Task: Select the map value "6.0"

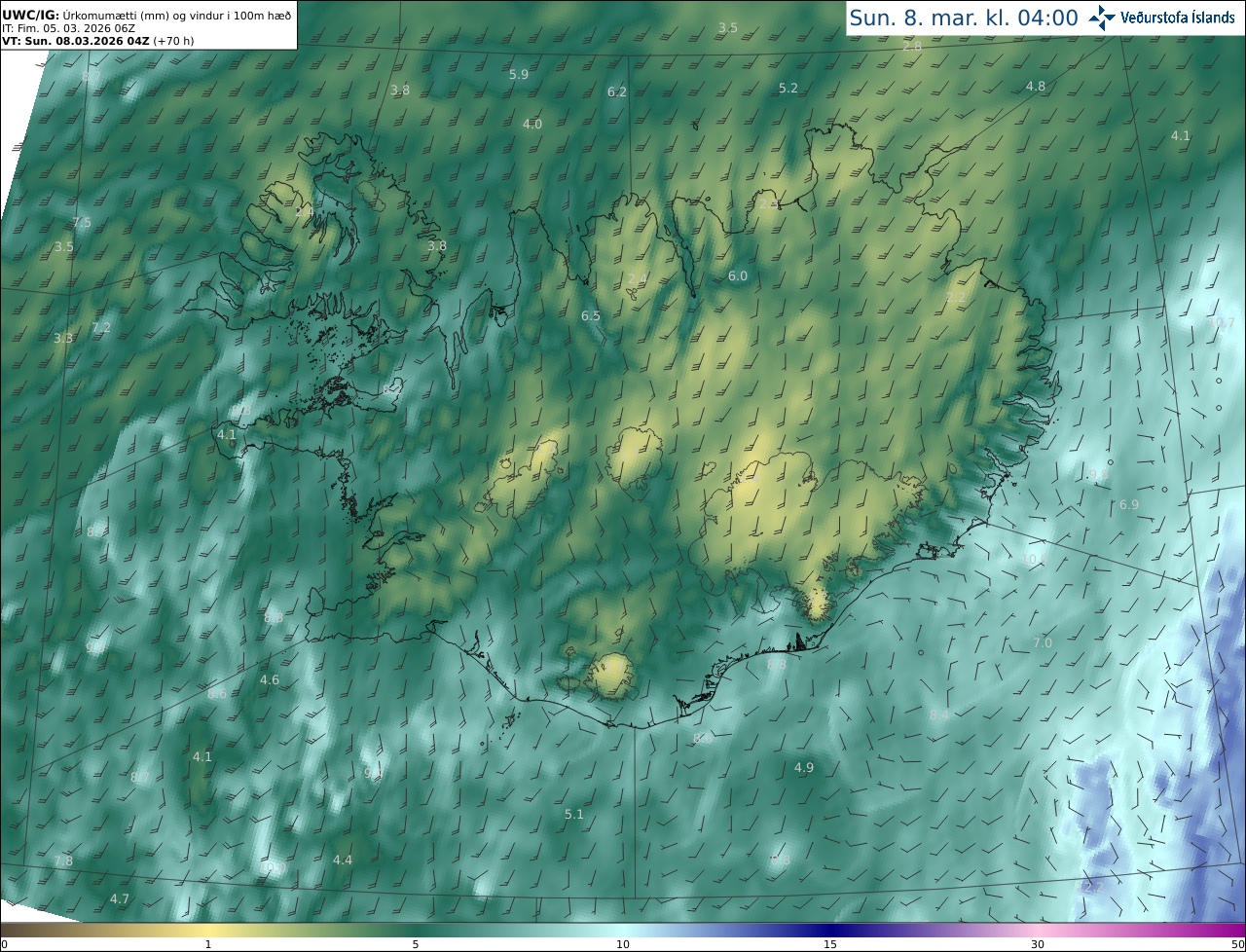Action: pyautogui.click(x=738, y=276)
